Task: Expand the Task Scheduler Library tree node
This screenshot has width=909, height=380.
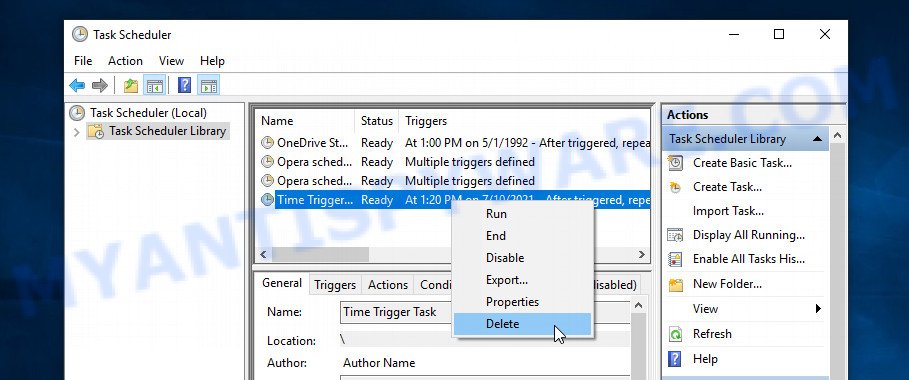Action: click(77, 132)
